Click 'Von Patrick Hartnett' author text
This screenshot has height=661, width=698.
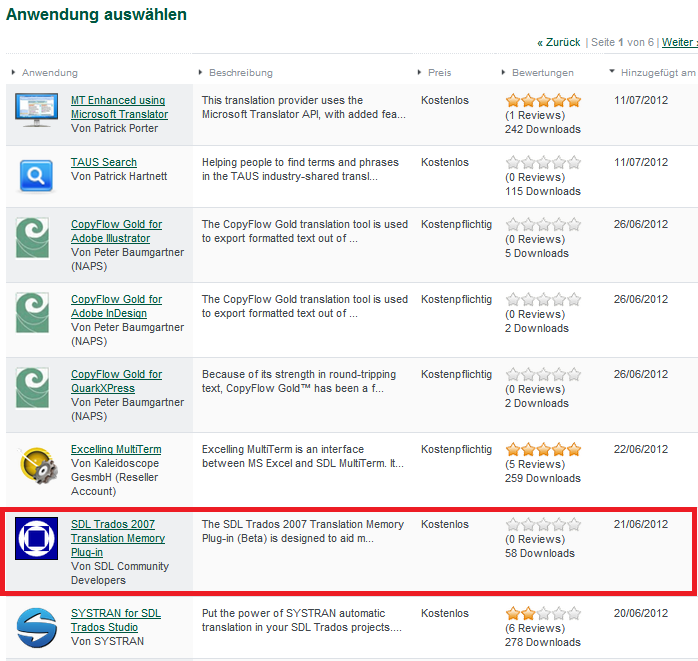click(x=119, y=176)
